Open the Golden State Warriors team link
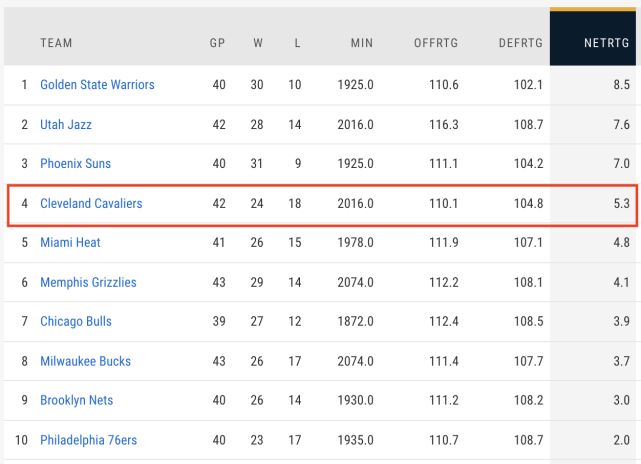641x464 pixels. [97, 85]
